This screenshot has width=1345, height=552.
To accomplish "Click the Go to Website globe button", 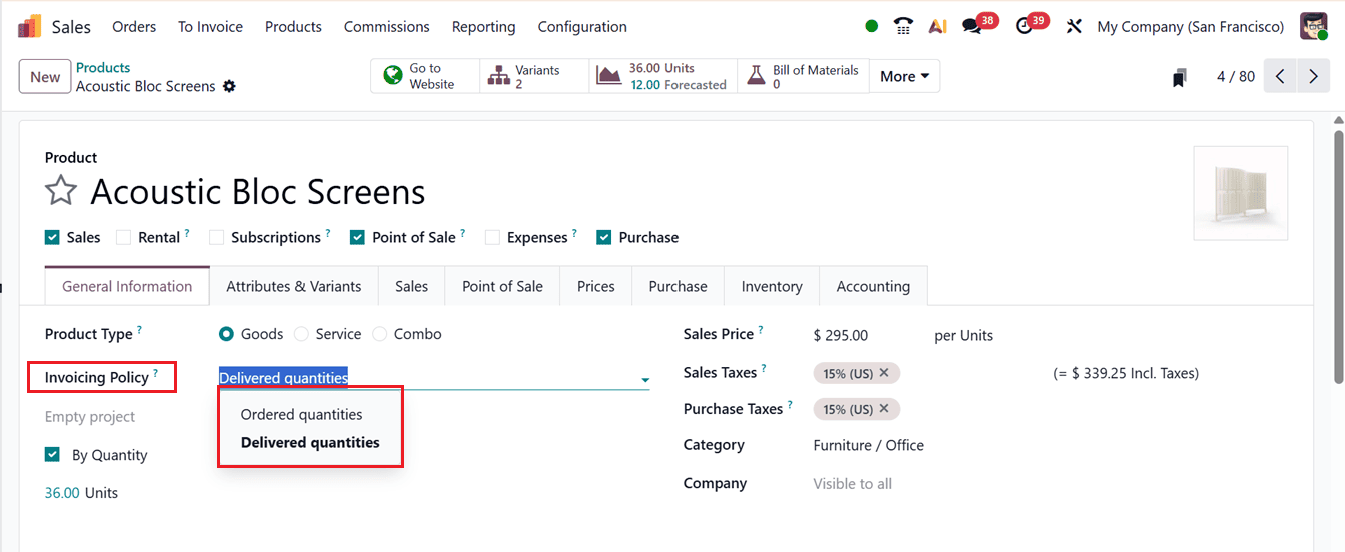I will click(425, 76).
